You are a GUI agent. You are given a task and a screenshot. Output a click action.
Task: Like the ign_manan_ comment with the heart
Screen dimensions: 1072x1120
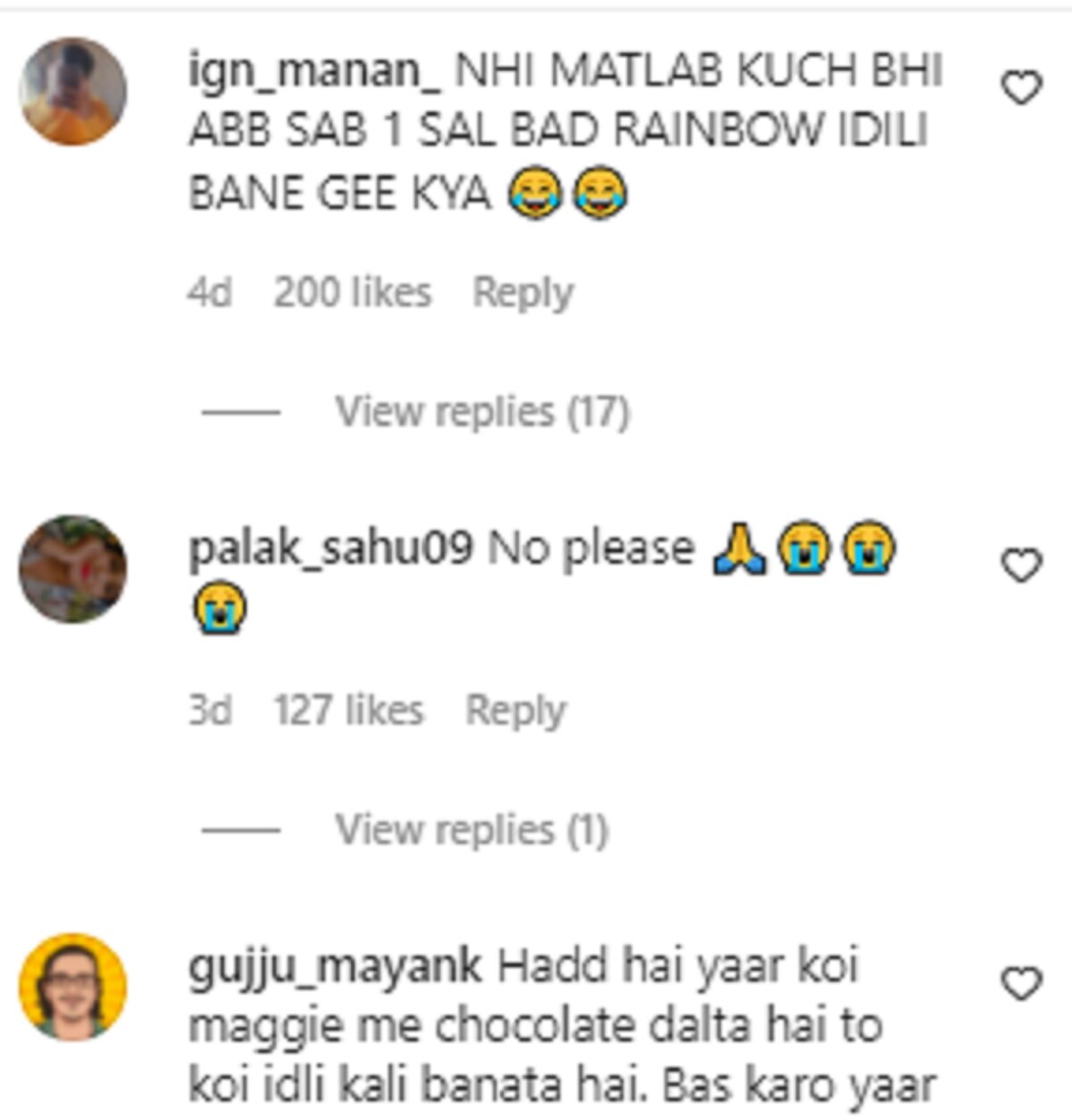click(1021, 88)
